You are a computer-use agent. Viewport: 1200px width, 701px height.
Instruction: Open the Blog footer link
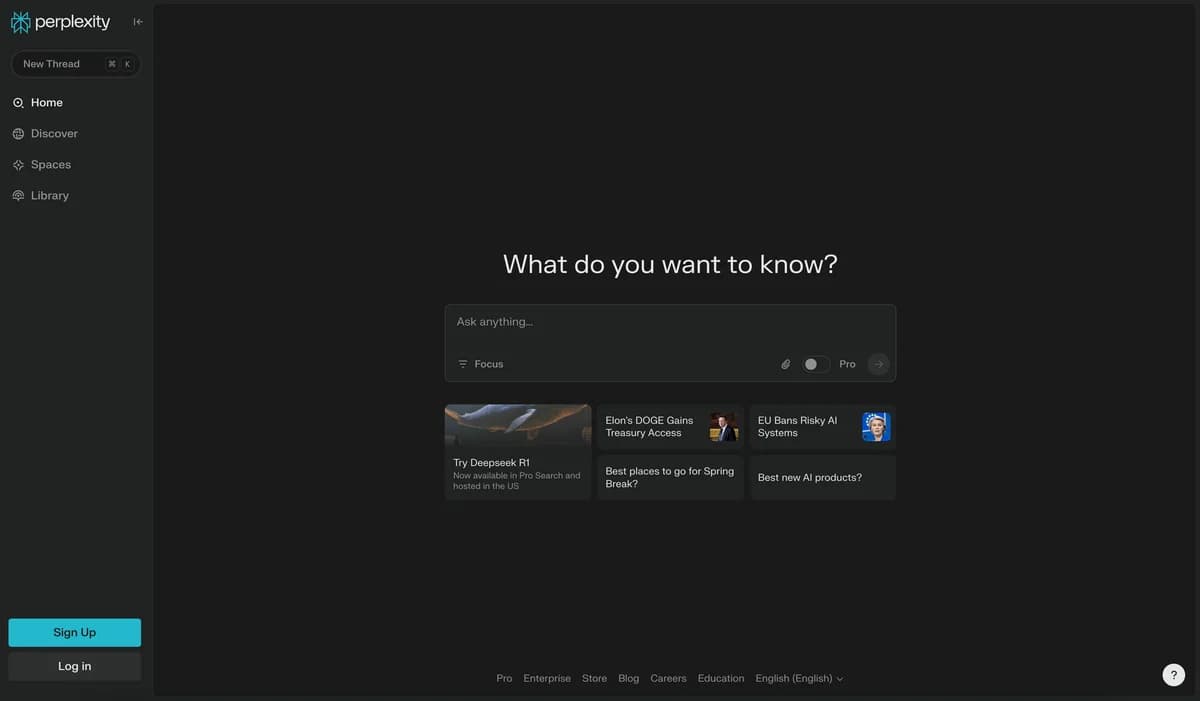tap(628, 678)
